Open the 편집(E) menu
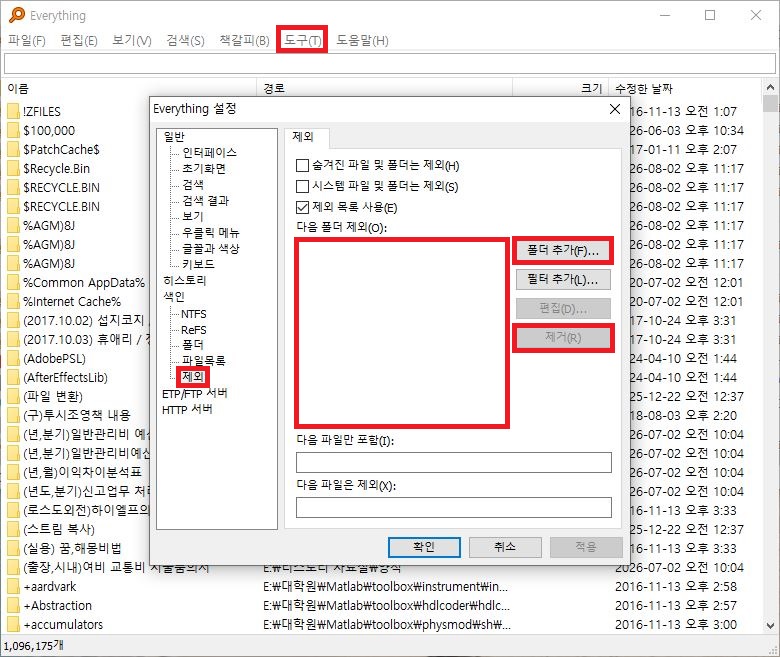The width and height of the screenshot is (780, 657). tap(79, 40)
